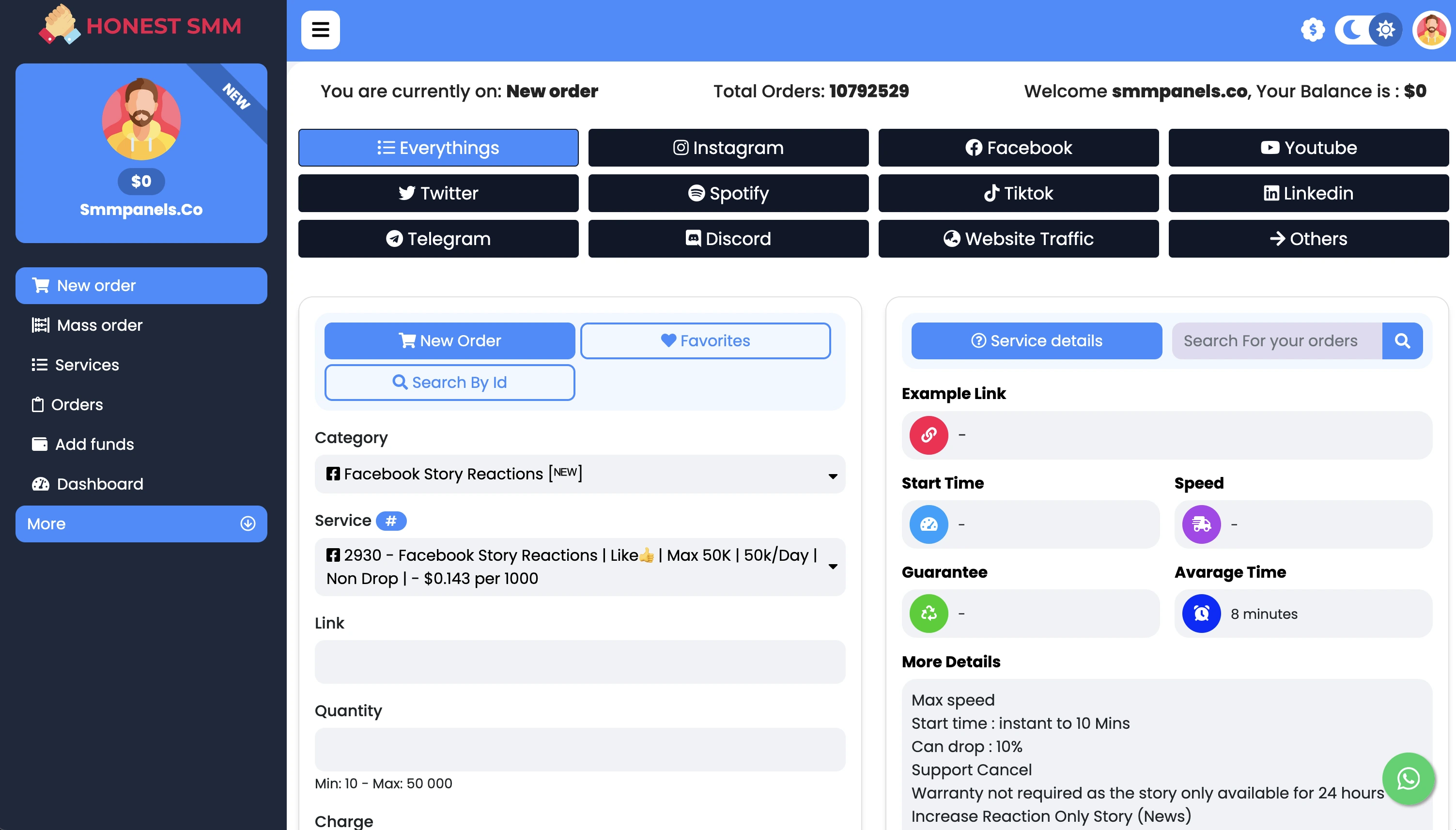This screenshot has width=1456, height=830.
Task: Click the $0 balance badge in sidebar
Action: pos(141,181)
